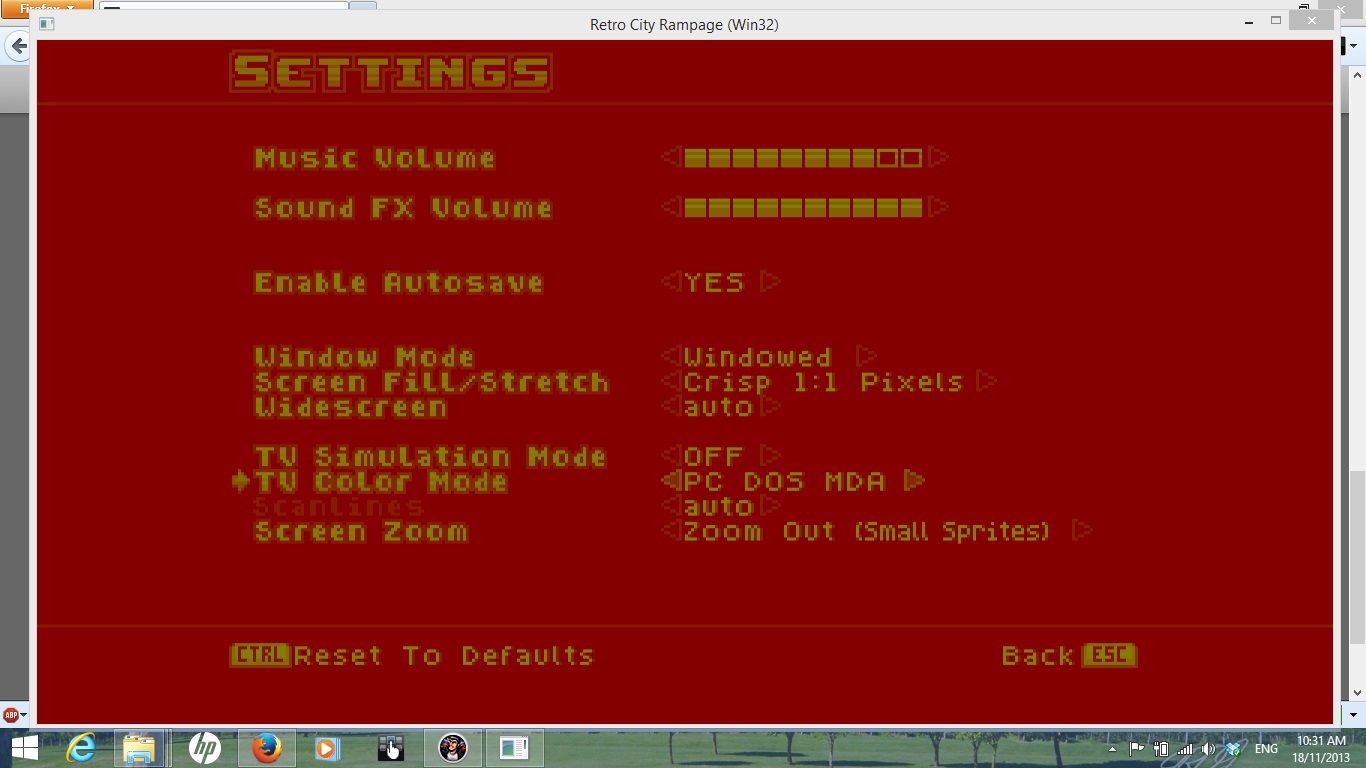Select previous TV Color Mode option
1366x768 pixels.
[670, 481]
